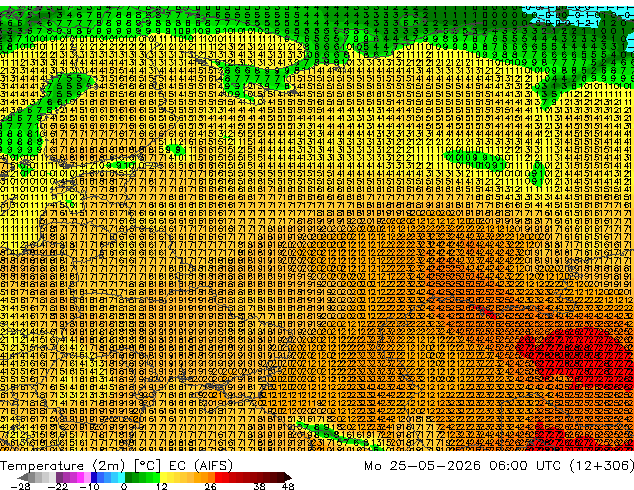Image resolution: width=634 pixels, height=490 pixels.
Task: Click the 06:00 UTC time label
Action: coord(526,466)
